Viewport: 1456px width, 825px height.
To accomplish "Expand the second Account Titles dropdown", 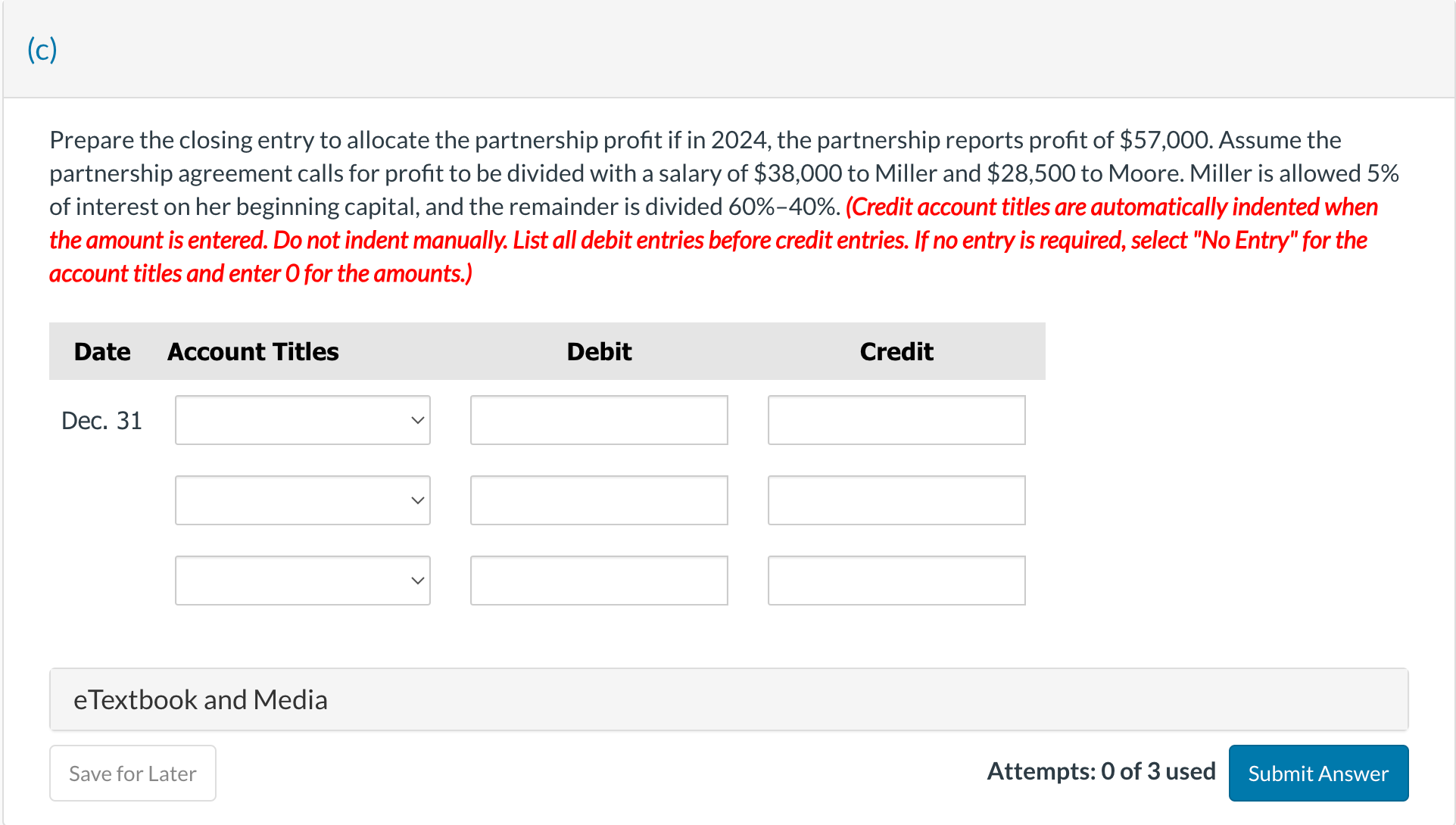I will coord(302,500).
